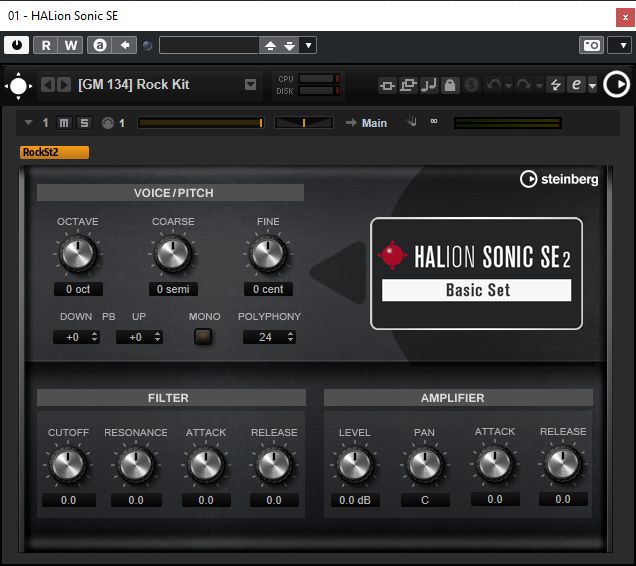Click the '0 semi' value field

click(173, 289)
